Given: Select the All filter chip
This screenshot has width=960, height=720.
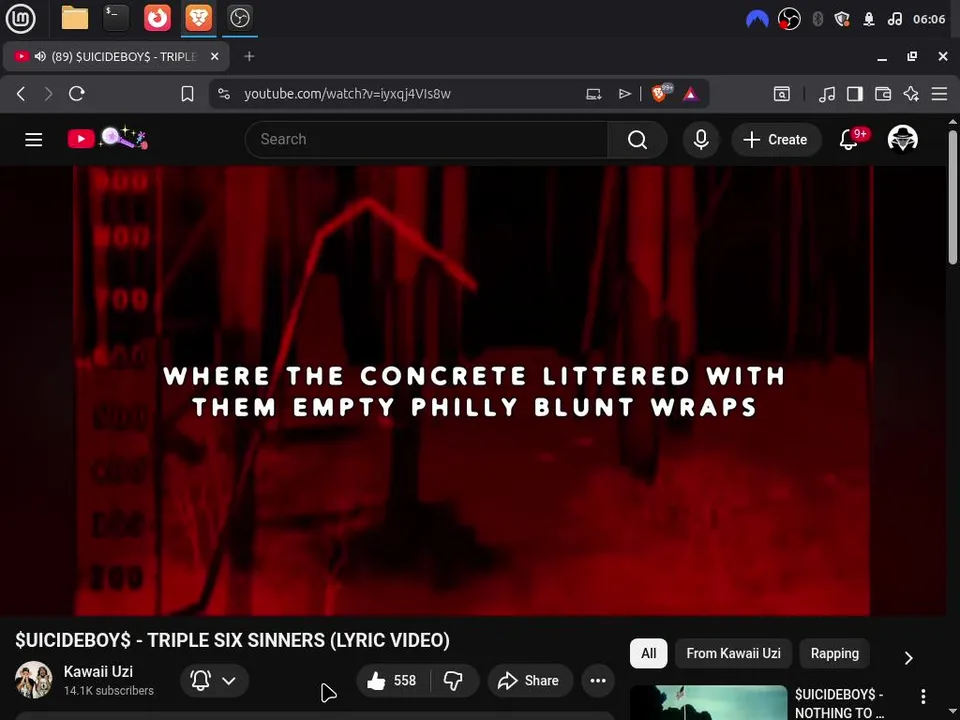Looking at the screenshot, I should click(648, 653).
